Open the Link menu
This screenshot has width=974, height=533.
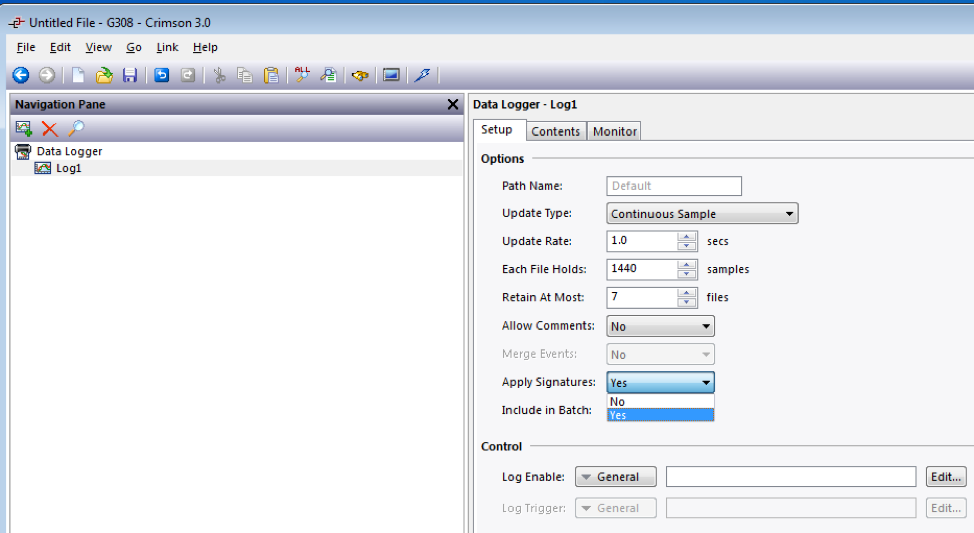[167, 47]
